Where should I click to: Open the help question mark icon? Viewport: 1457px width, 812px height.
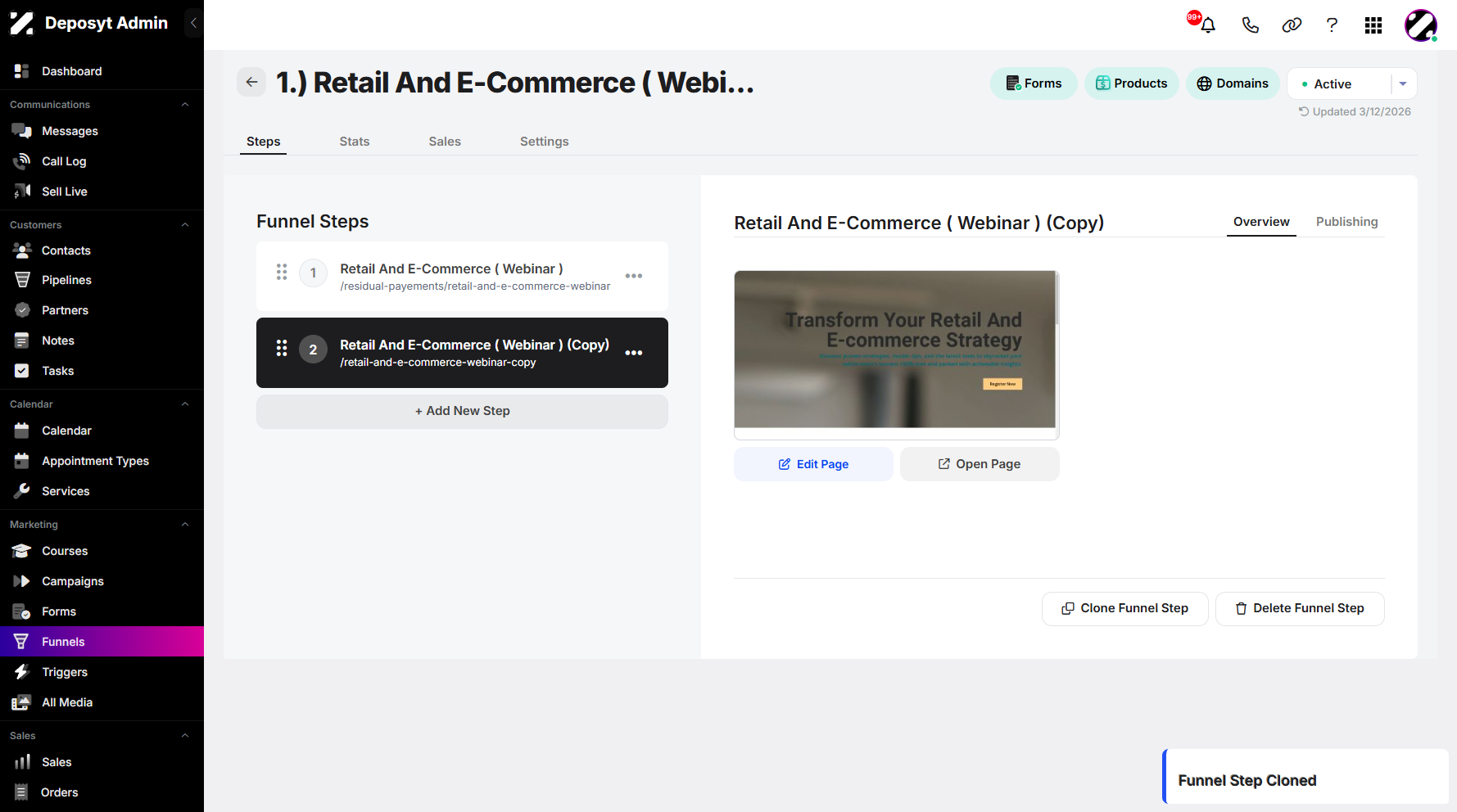pyautogui.click(x=1333, y=25)
